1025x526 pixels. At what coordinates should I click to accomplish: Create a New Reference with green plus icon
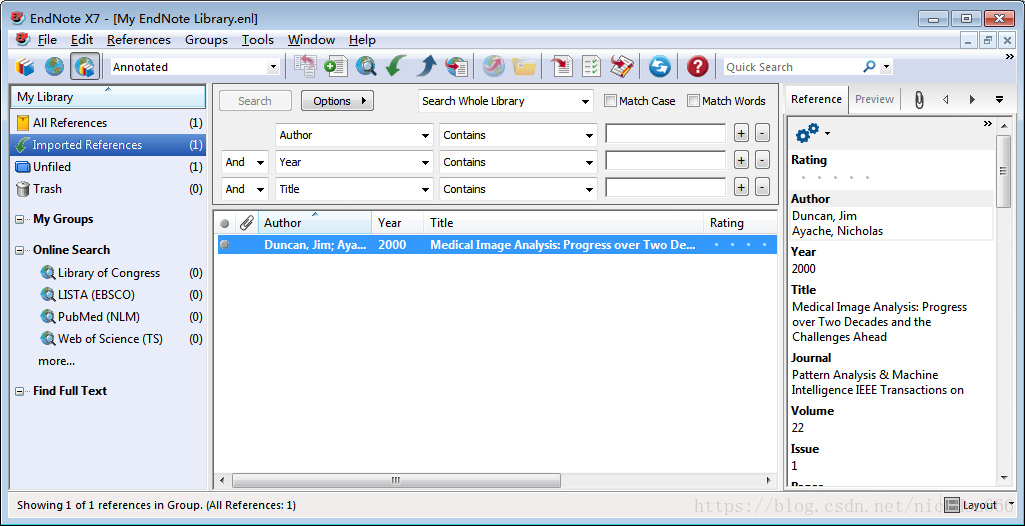coord(336,67)
